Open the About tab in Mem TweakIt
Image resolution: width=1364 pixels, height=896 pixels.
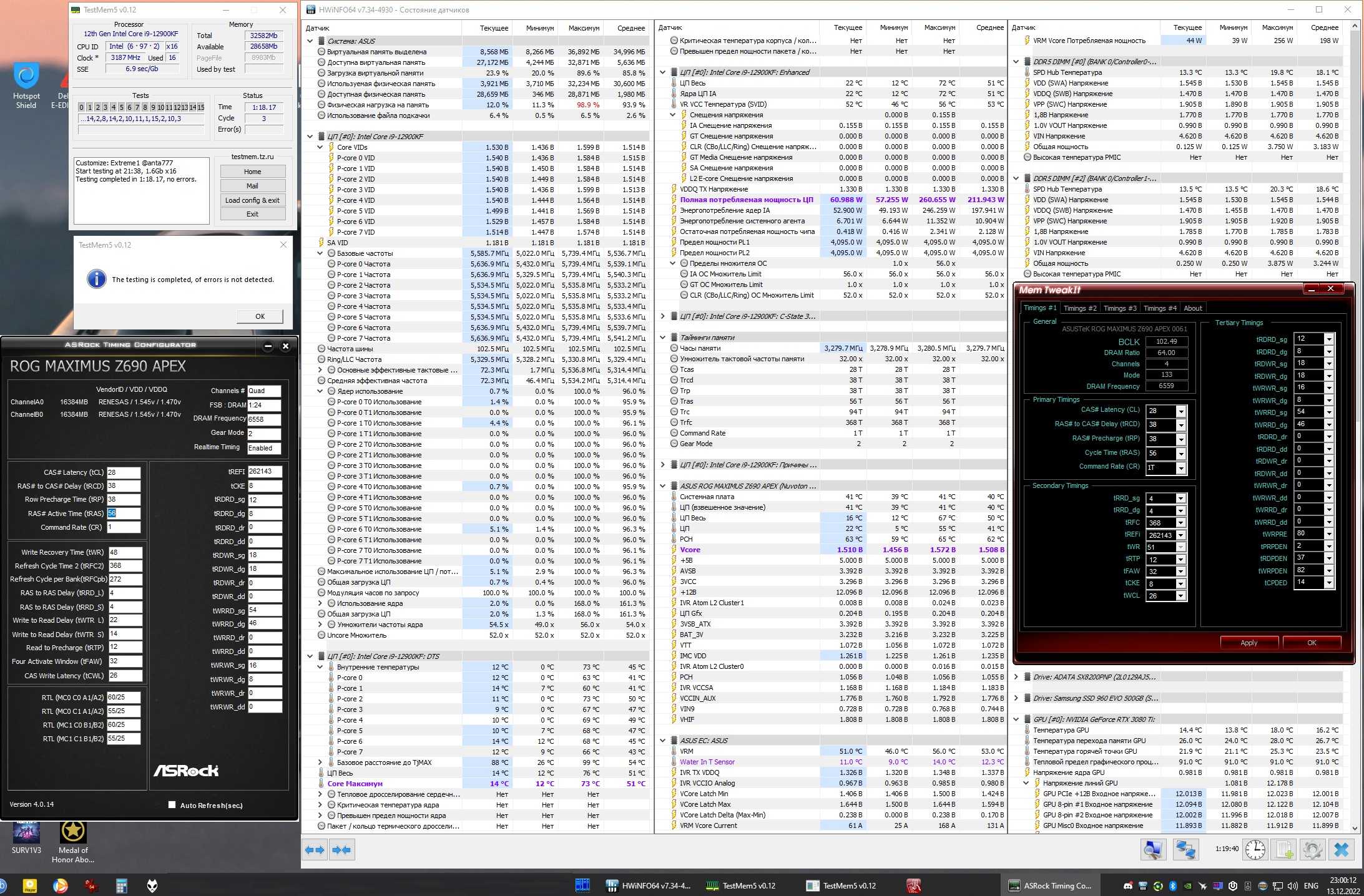[1192, 308]
